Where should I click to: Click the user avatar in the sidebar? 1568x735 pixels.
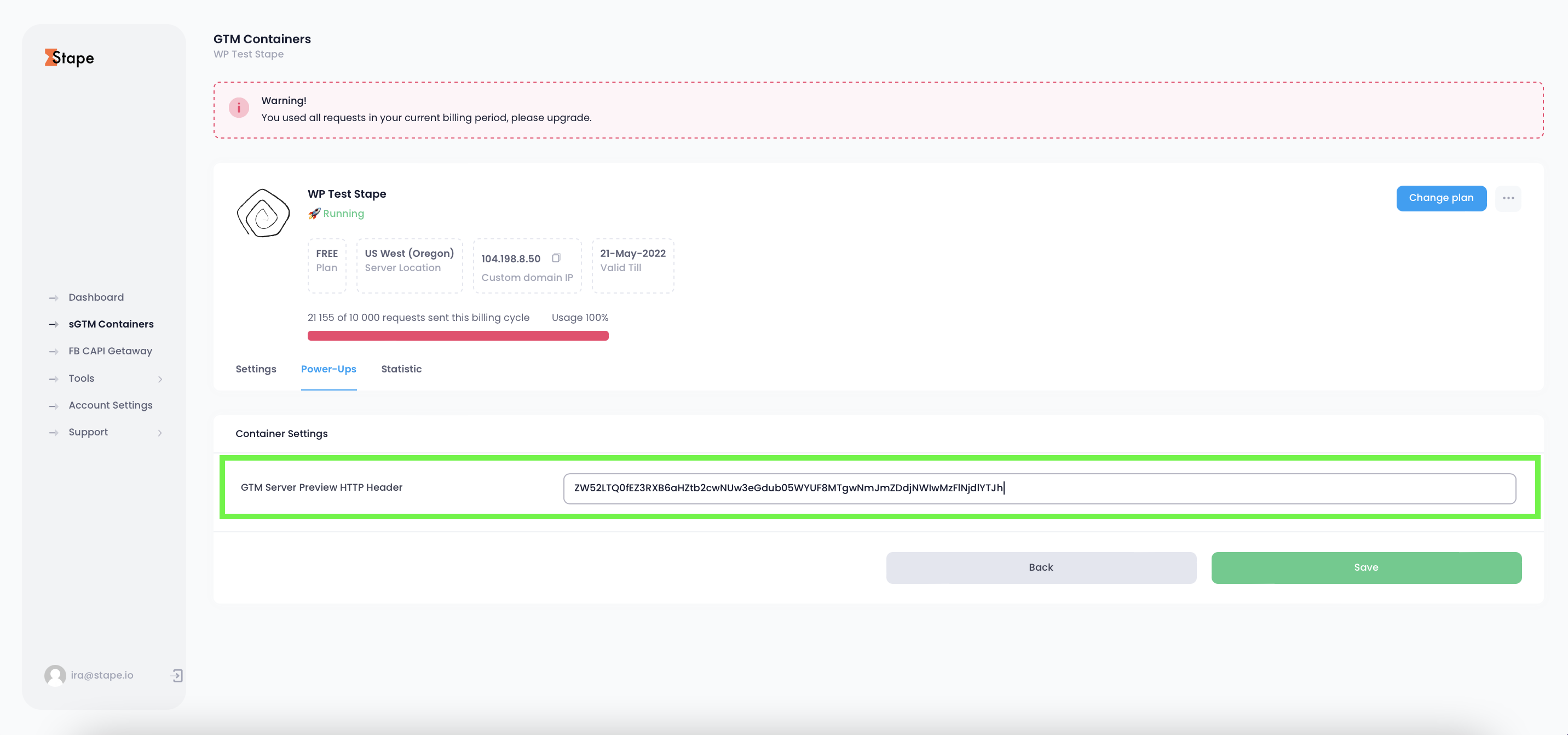[55, 675]
